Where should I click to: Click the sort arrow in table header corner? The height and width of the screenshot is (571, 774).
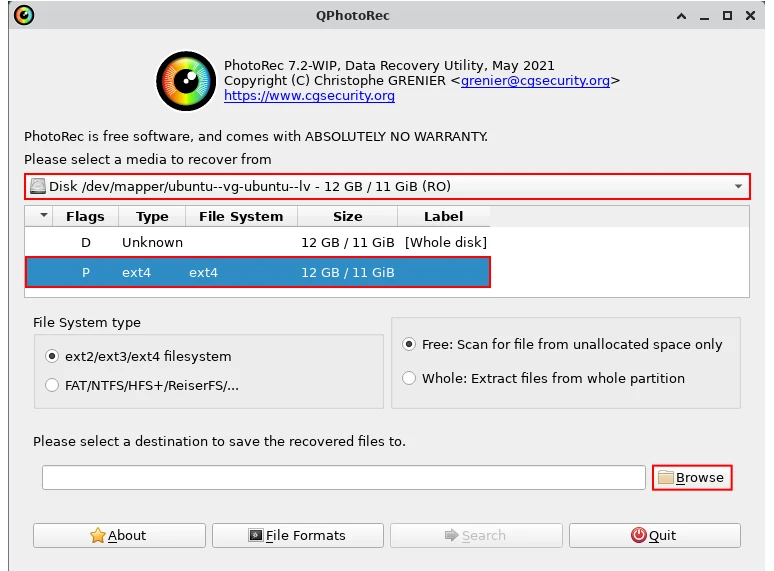pos(43,216)
